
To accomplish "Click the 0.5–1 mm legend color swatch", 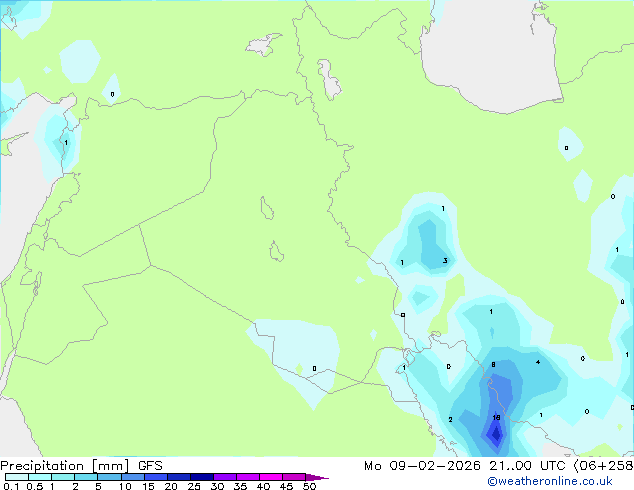I will click(x=40, y=477).
